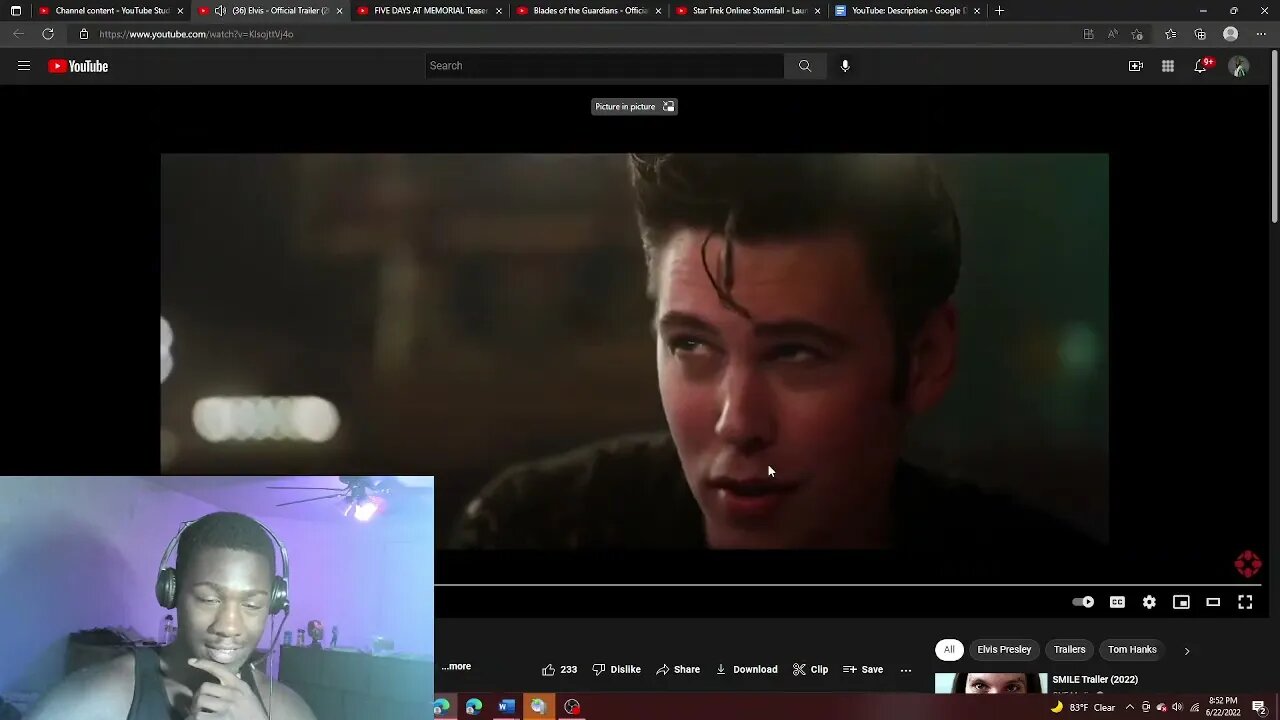Screen dimensions: 1280x720
Task: Click the Dislike thumbs down
Action: (x=616, y=670)
